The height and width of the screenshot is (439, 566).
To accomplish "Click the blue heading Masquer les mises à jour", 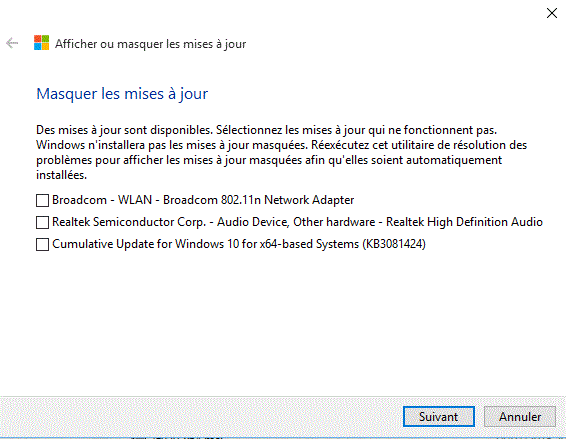I will (x=122, y=94).
